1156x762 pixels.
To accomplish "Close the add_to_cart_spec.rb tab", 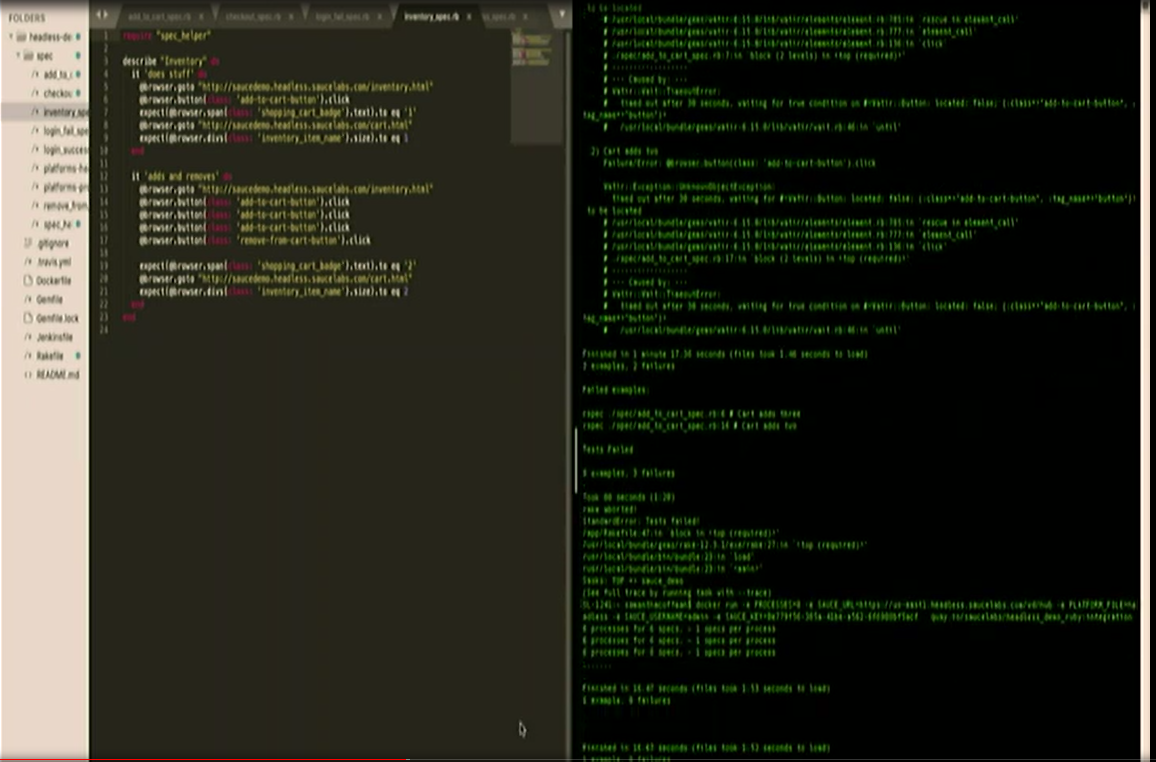I will coord(201,16).
